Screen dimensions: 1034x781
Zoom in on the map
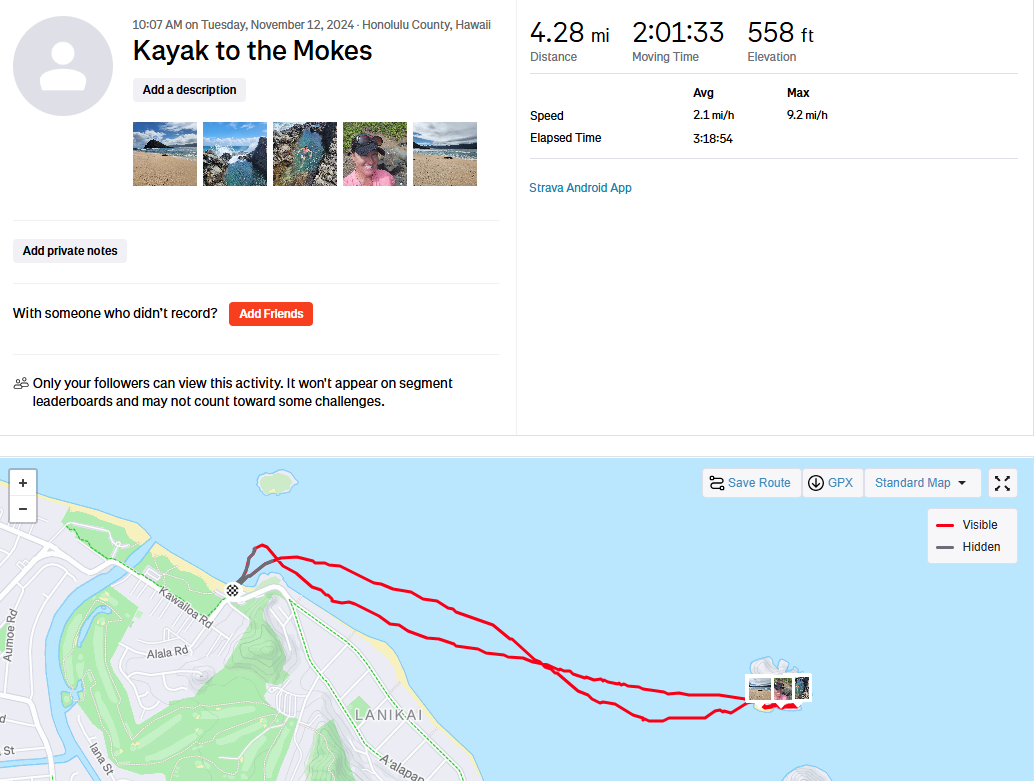pyautogui.click(x=23, y=482)
